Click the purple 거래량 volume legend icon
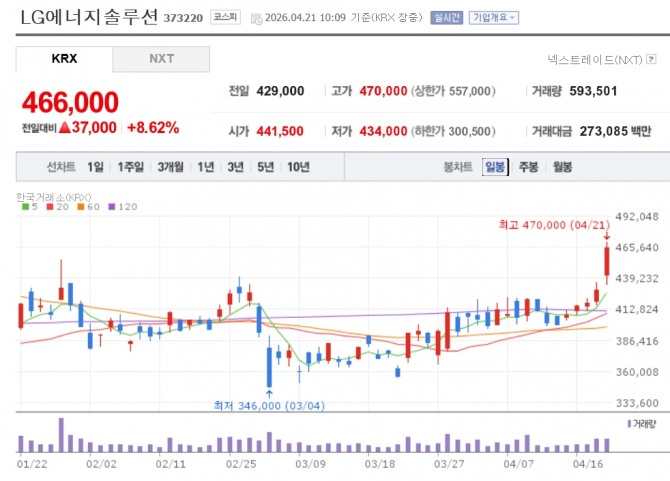The width and height of the screenshot is (670, 481). [x=629, y=424]
